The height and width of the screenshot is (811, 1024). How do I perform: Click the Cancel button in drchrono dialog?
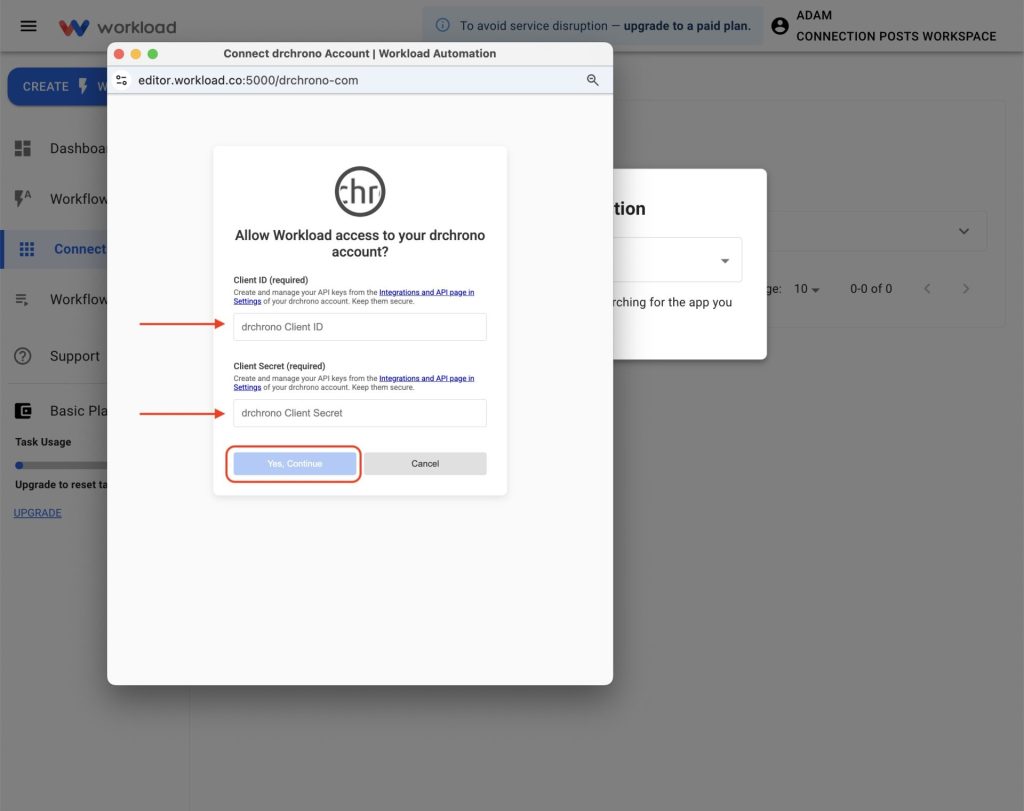425,464
